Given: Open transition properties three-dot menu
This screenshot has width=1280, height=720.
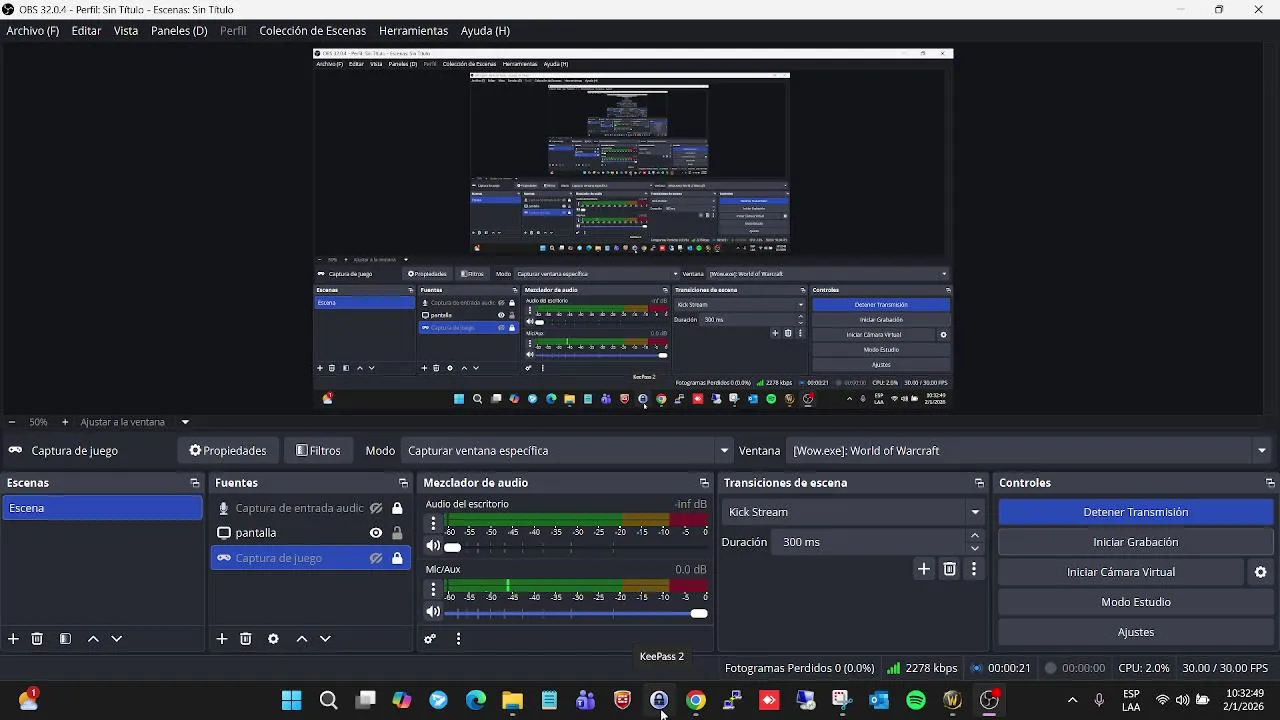Looking at the screenshot, I should [974, 569].
